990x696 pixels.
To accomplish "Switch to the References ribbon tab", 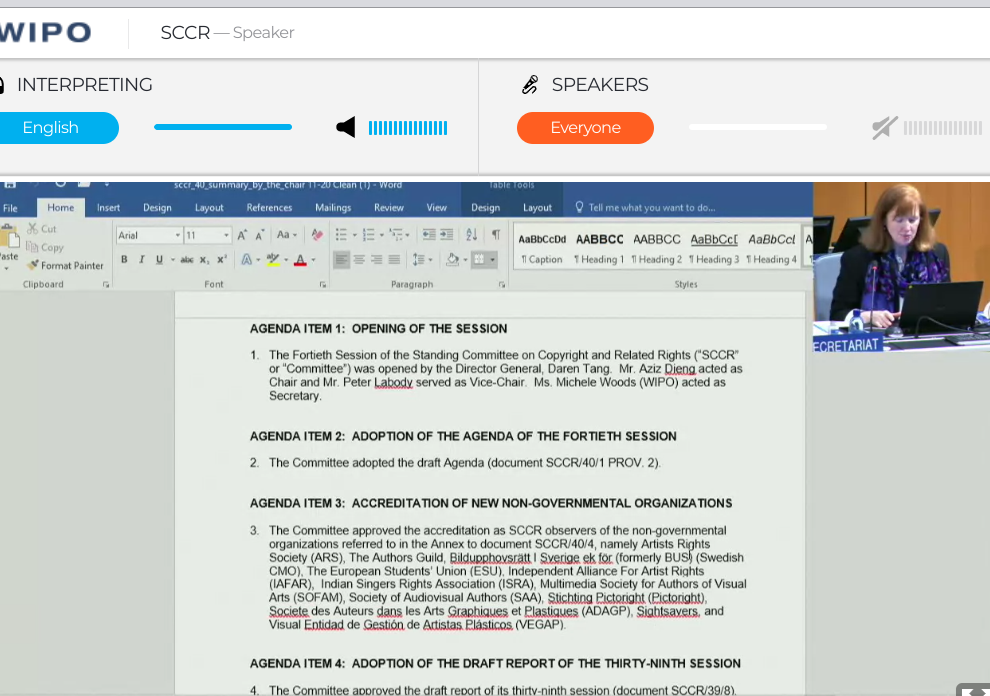I will click(x=269, y=208).
